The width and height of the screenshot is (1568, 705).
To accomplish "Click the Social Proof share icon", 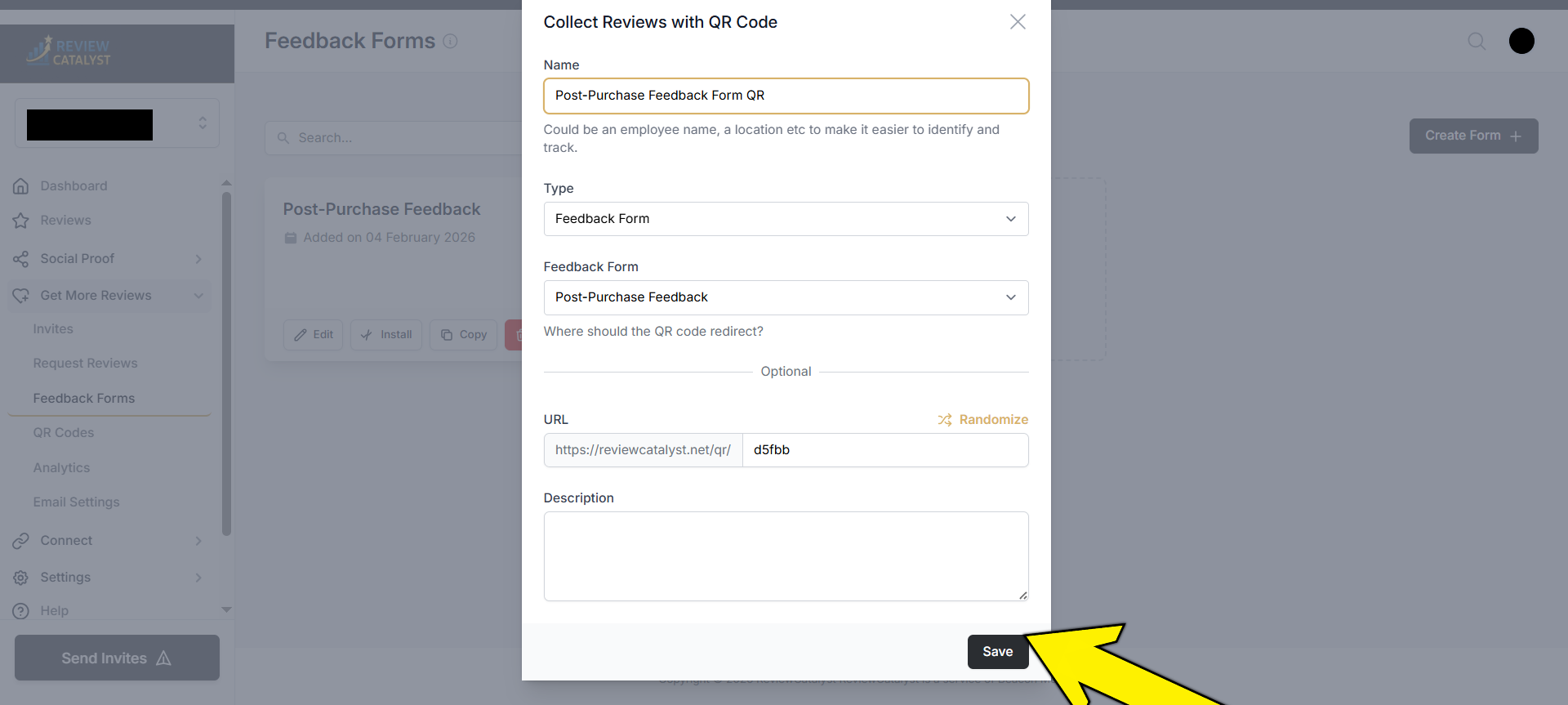I will [21, 259].
